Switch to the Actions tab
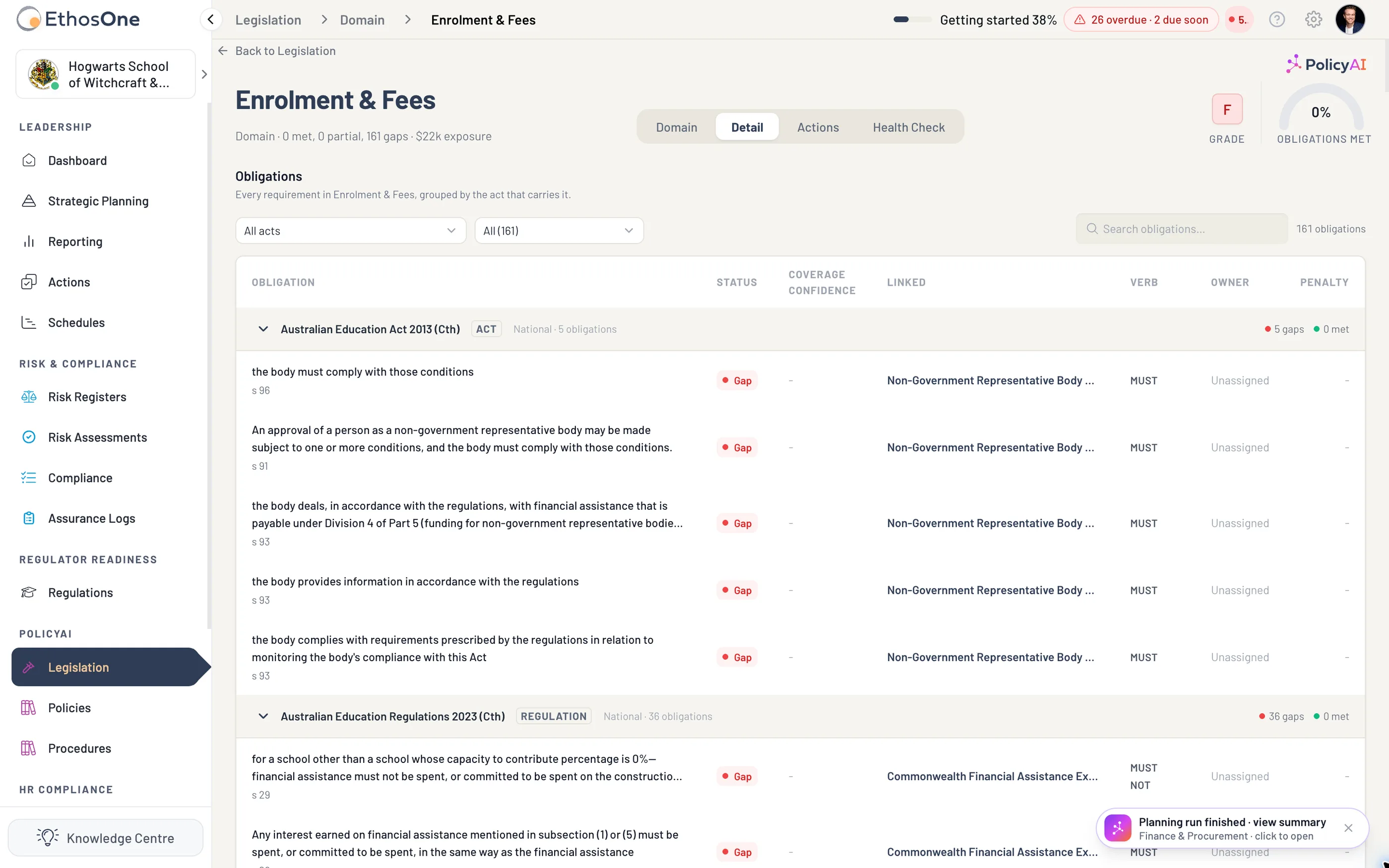The image size is (1389, 868). tap(818, 127)
